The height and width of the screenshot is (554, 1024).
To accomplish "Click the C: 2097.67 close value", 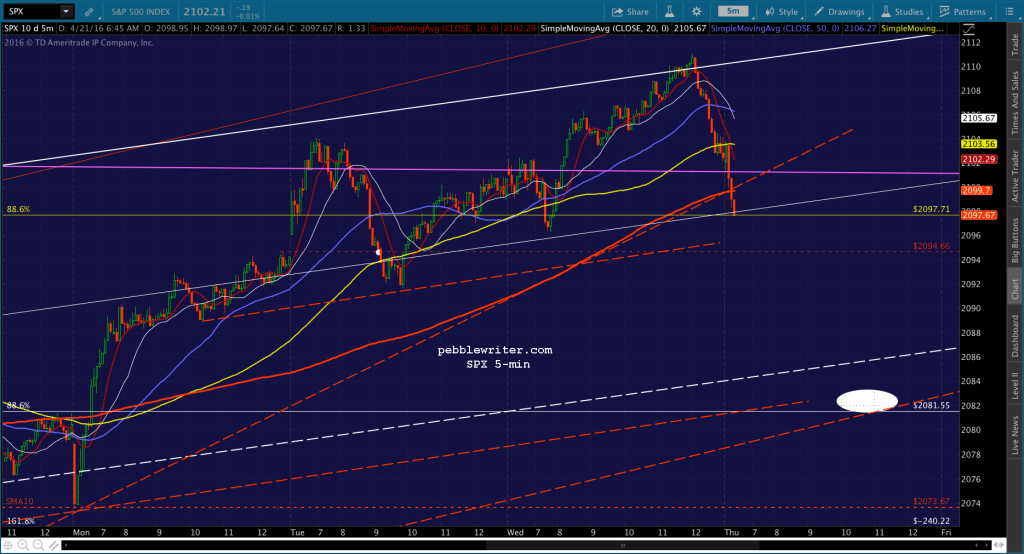I will (x=310, y=29).
